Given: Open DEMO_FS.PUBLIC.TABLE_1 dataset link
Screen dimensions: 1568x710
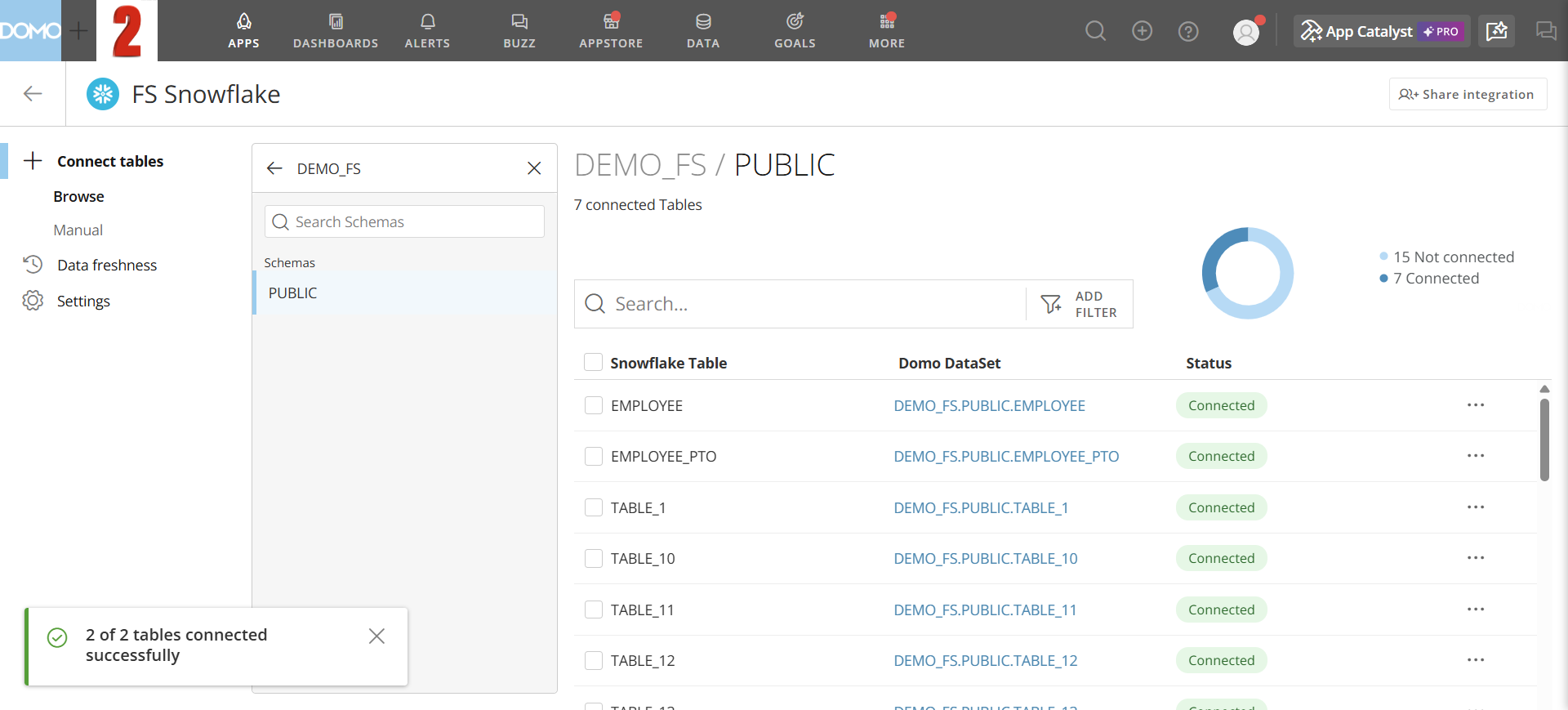Looking at the screenshot, I should [x=981, y=507].
